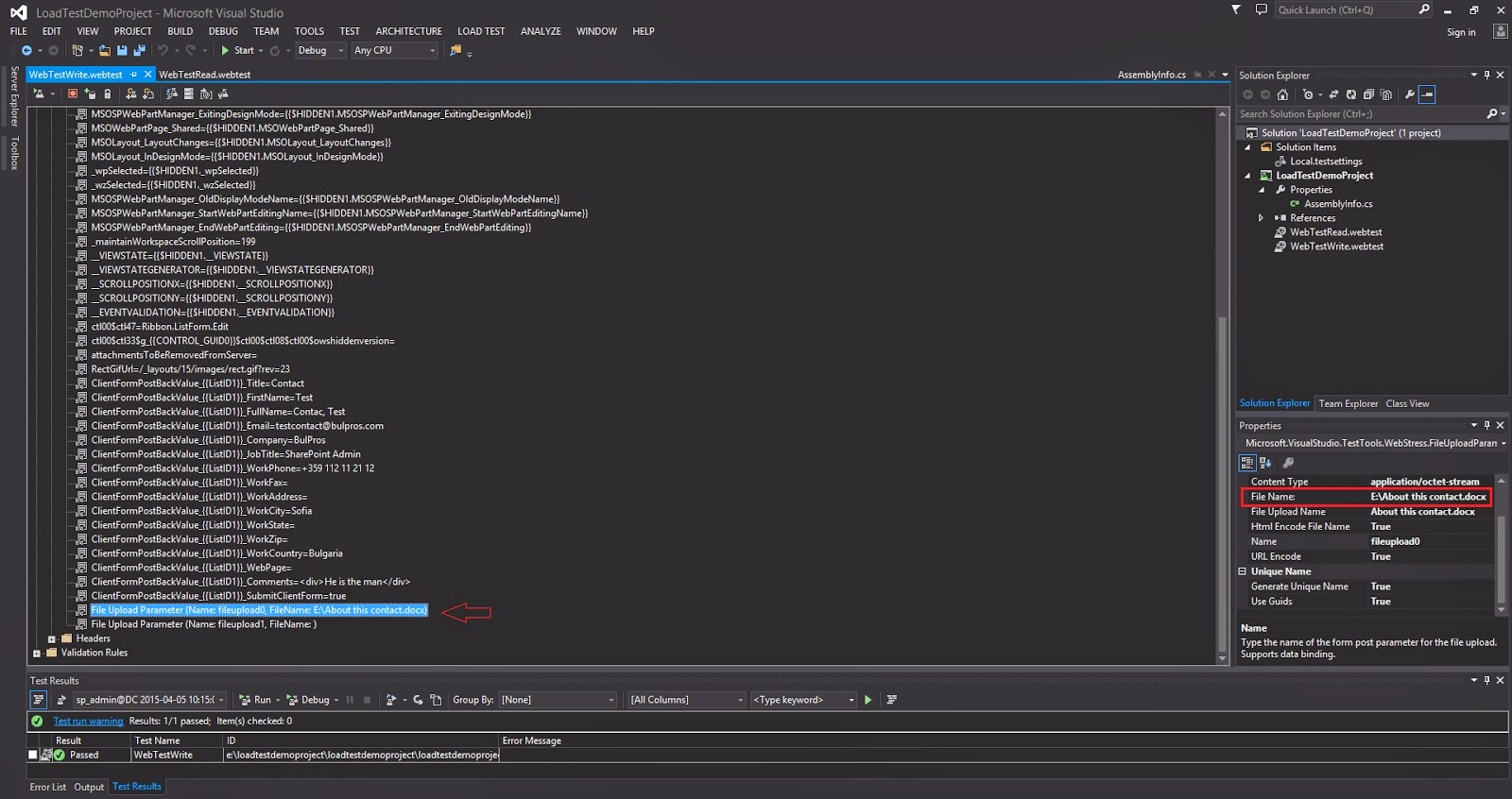This screenshot has height=799, width=1512.
Task: Click the New Project toolbar icon
Action: tap(77, 50)
